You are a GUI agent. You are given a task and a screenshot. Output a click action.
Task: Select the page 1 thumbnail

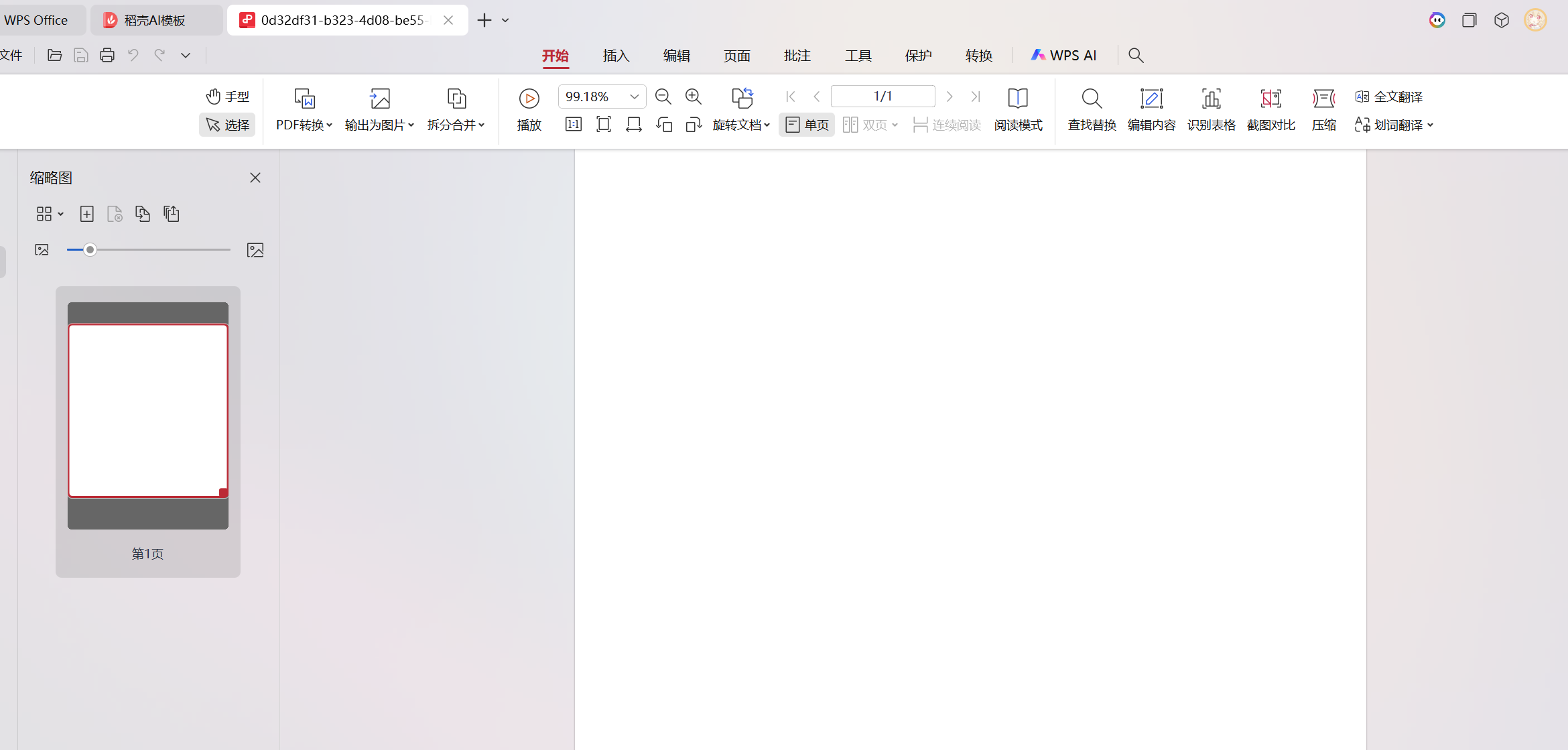[x=148, y=412]
